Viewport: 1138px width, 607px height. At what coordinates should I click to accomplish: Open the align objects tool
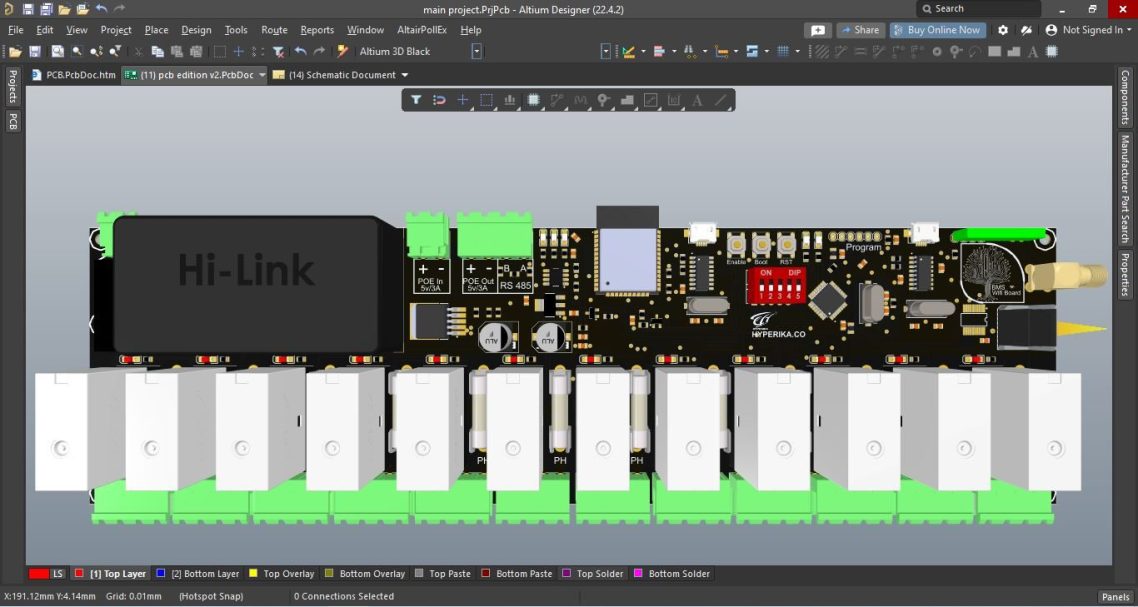509,100
